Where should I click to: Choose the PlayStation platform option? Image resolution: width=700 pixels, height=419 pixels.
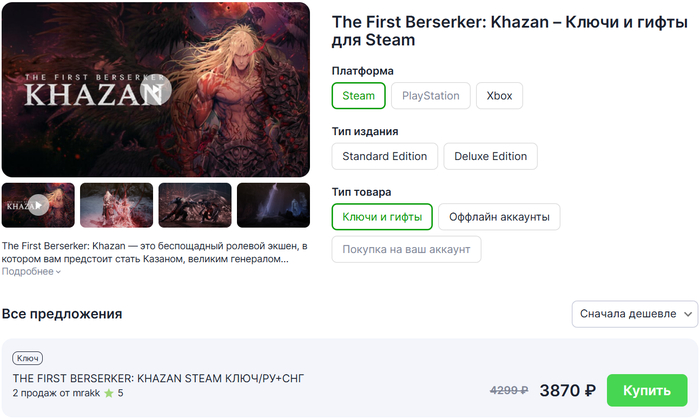pyautogui.click(x=431, y=95)
